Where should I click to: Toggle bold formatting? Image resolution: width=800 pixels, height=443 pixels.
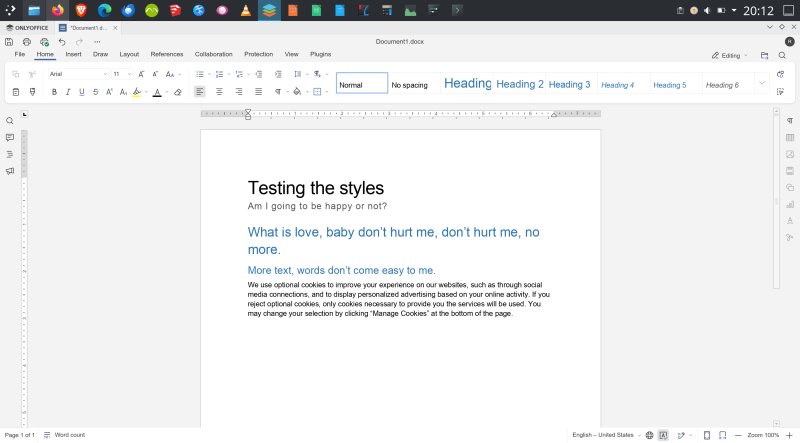(54, 92)
